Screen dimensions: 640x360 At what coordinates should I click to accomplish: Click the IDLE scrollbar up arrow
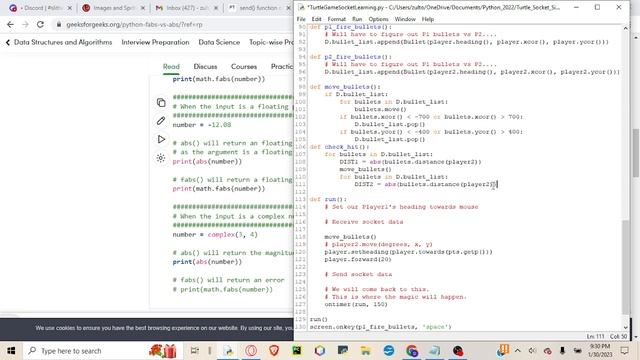[x=626, y=29]
